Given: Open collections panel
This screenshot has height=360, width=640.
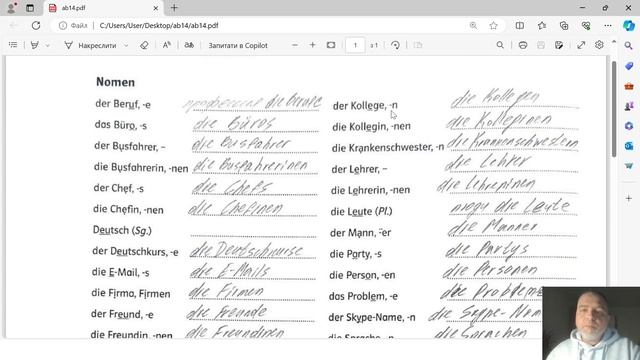Looking at the screenshot, I should pyautogui.click(x=564, y=25).
